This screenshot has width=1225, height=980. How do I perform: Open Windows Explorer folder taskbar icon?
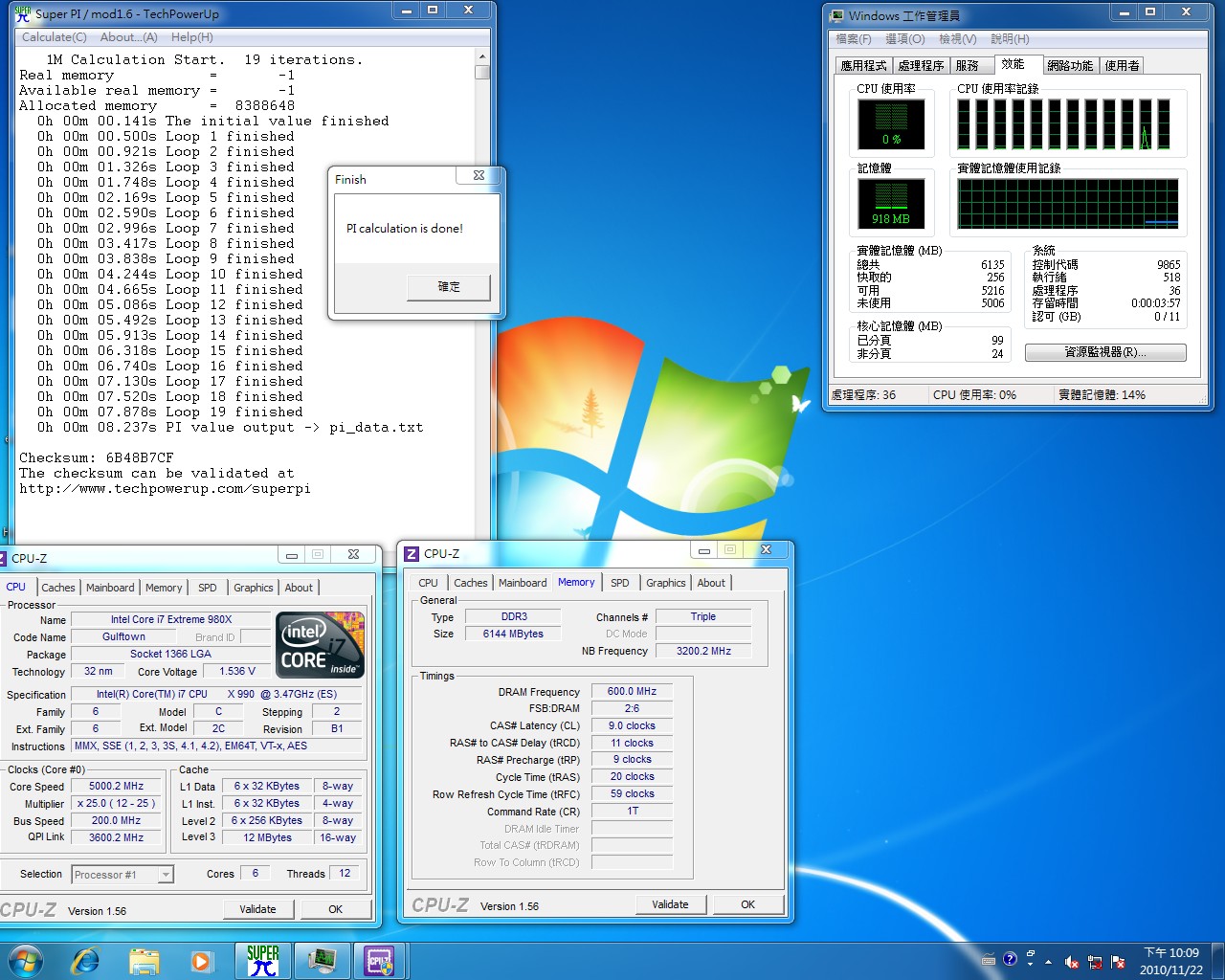pos(144,961)
